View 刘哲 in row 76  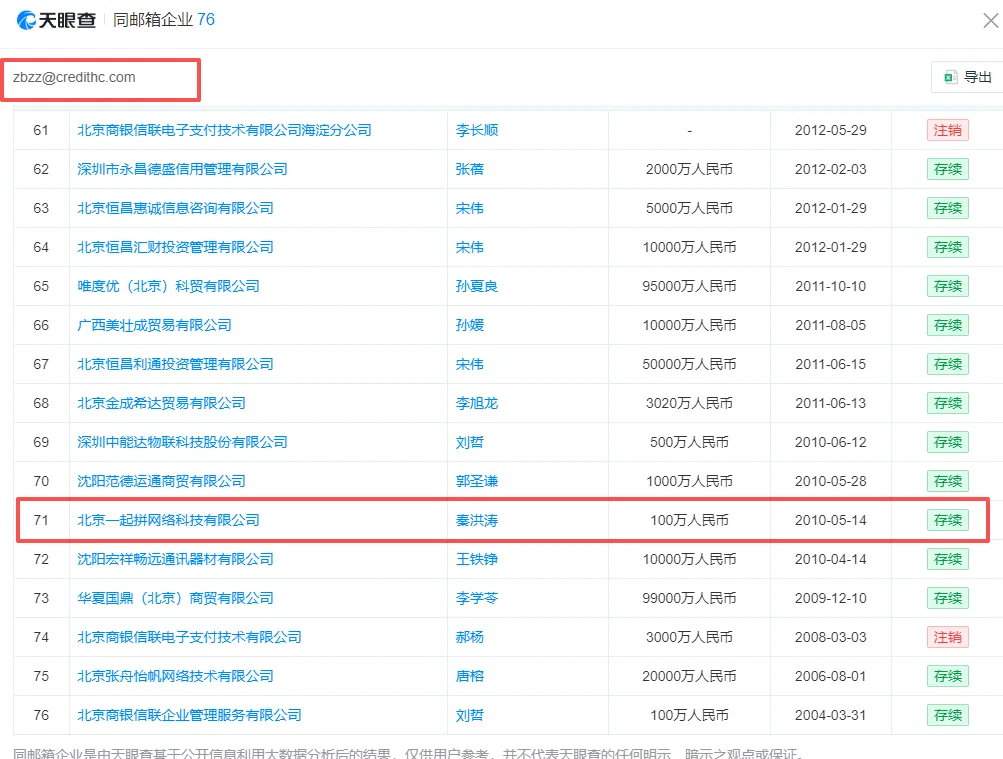tap(470, 716)
